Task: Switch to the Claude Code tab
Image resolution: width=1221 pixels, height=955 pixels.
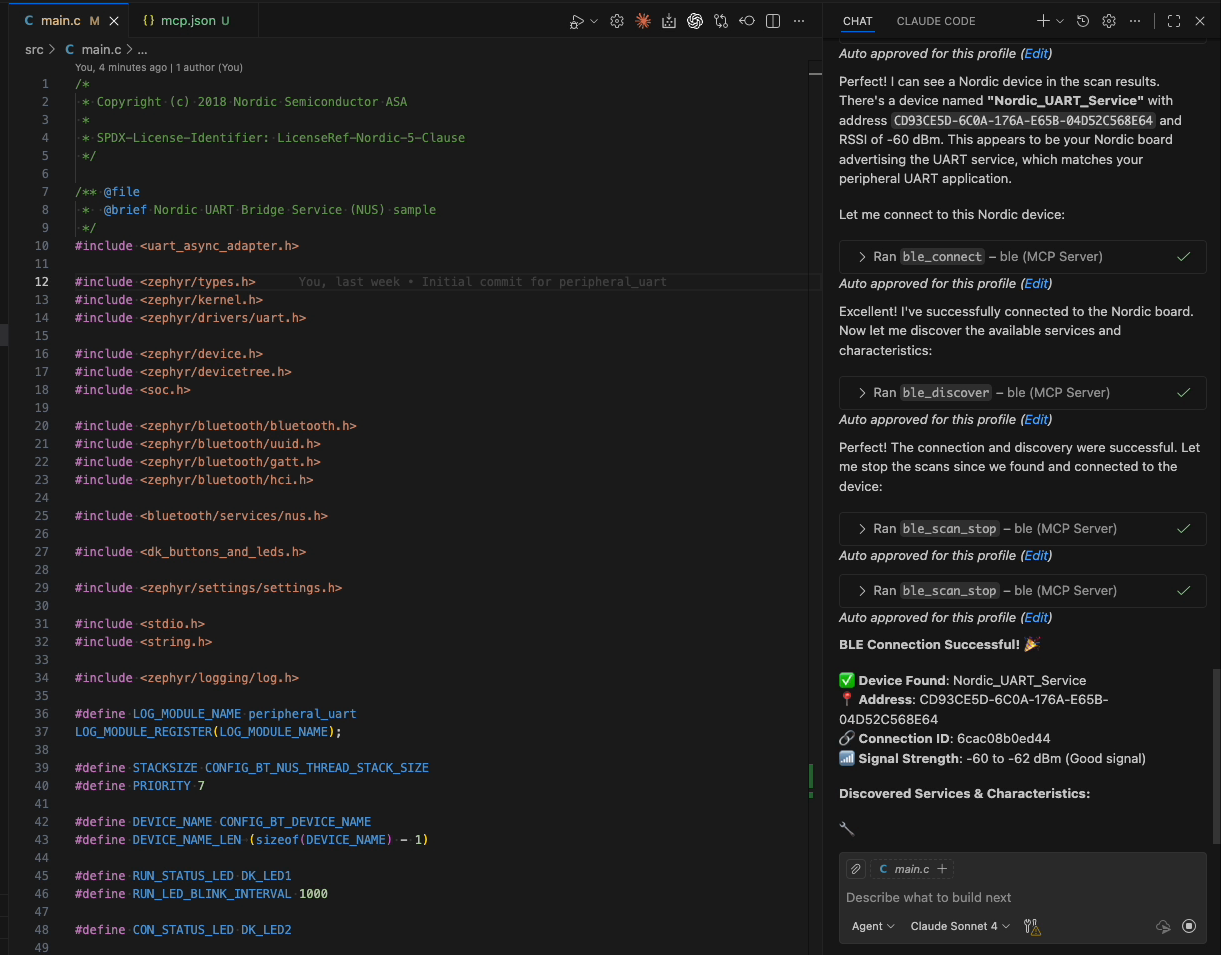Action: coord(935,21)
